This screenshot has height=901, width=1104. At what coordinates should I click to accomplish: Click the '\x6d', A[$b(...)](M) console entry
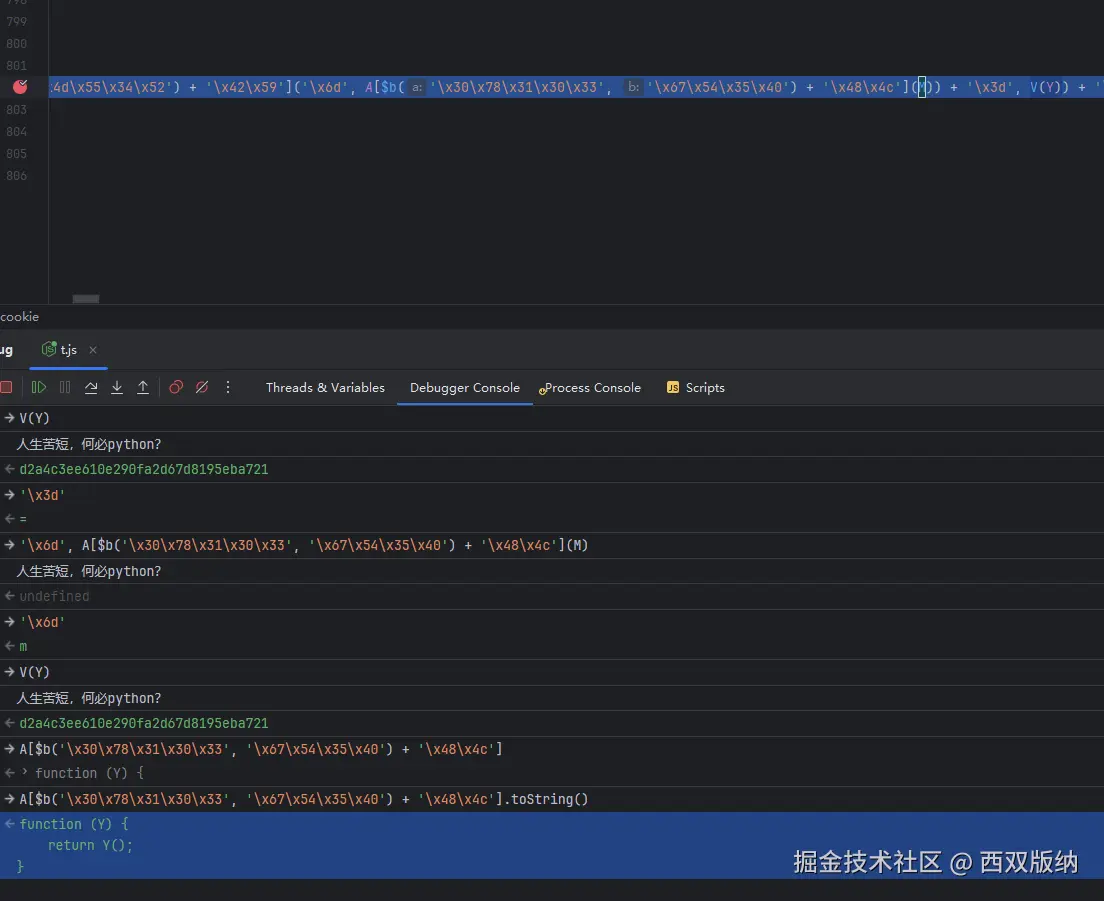pyautogui.click(x=303, y=546)
